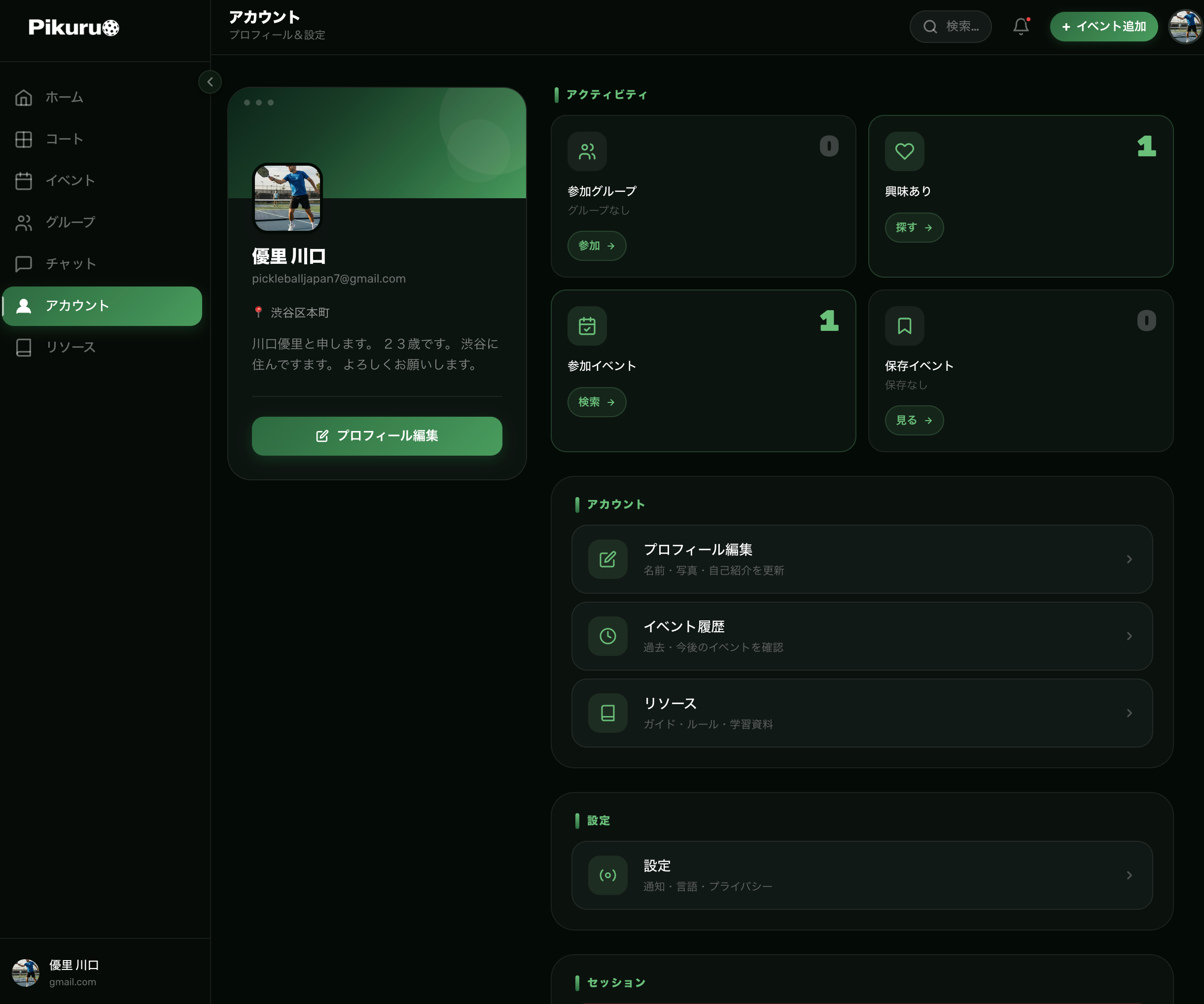Open the user avatar in top bar
The height and width of the screenshot is (1004, 1204).
tap(1186, 26)
